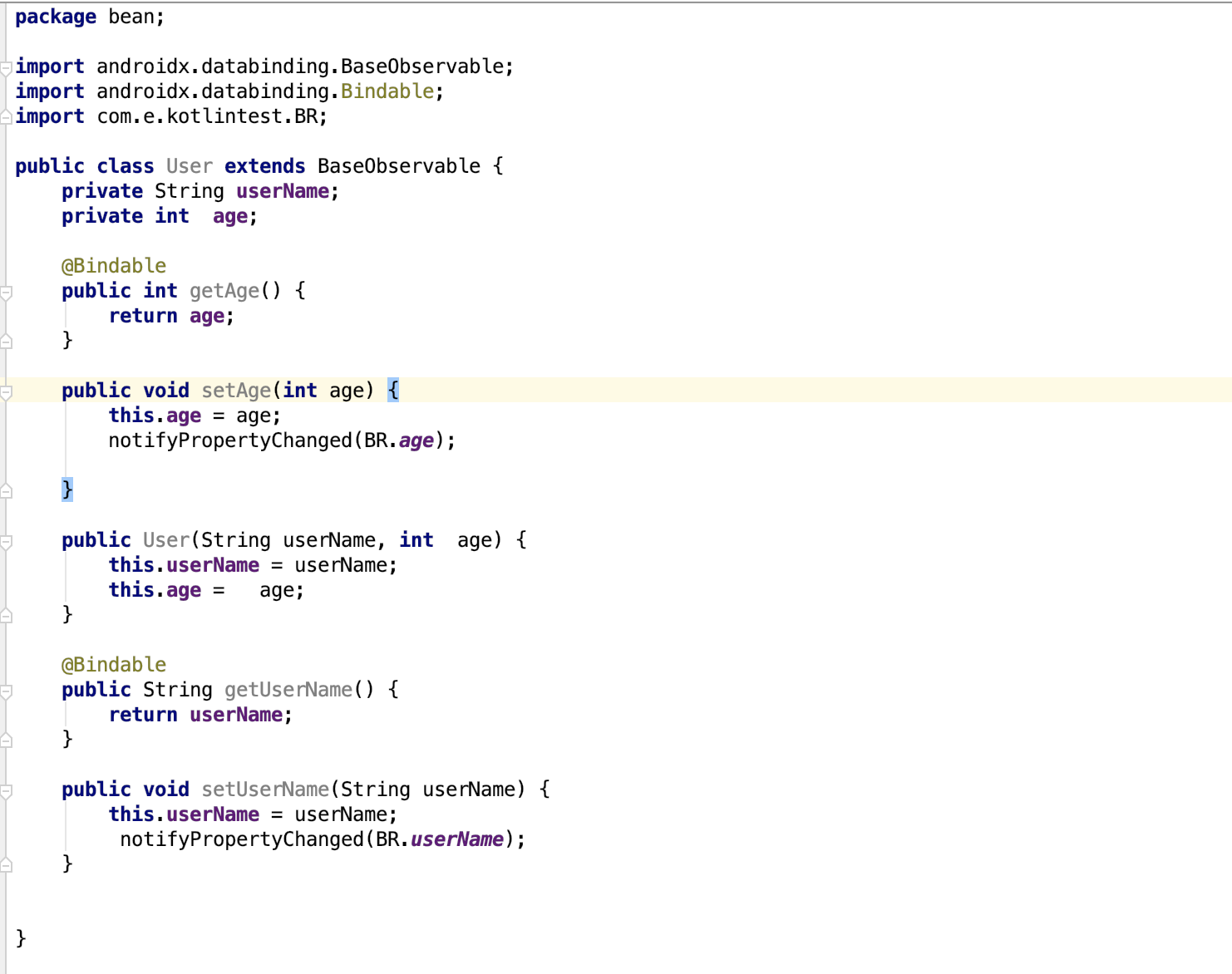Click the @Bindable annotation above getAge
This screenshot has height=974, width=1232.
pos(114,266)
